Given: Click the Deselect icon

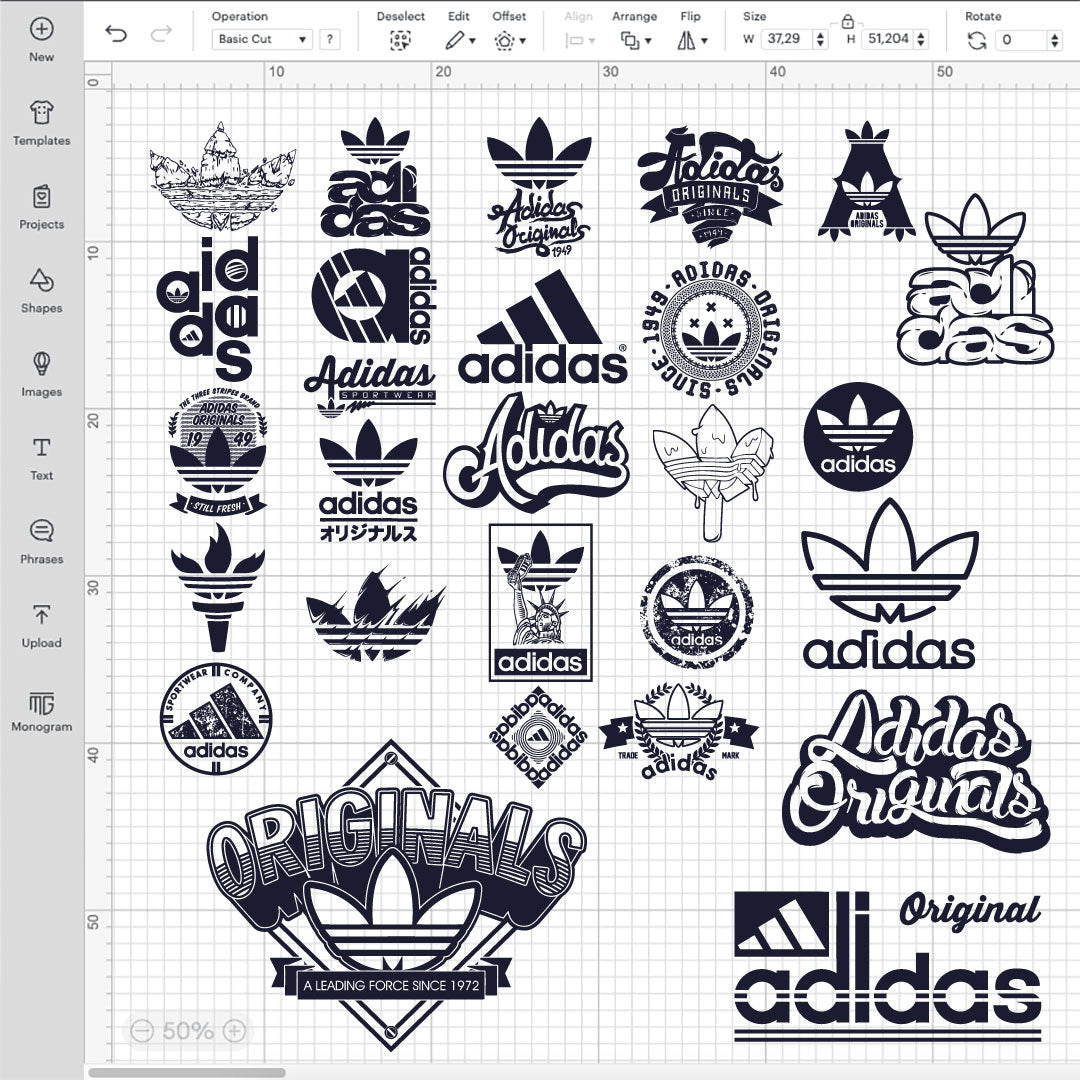Looking at the screenshot, I should (x=400, y=41).
